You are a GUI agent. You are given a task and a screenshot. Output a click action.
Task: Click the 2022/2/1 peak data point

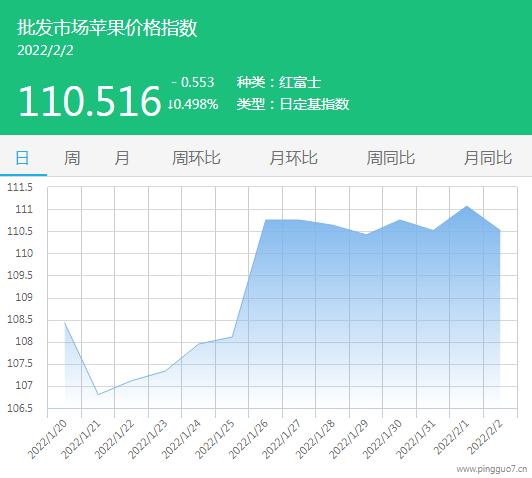click(x=467, y=206)
